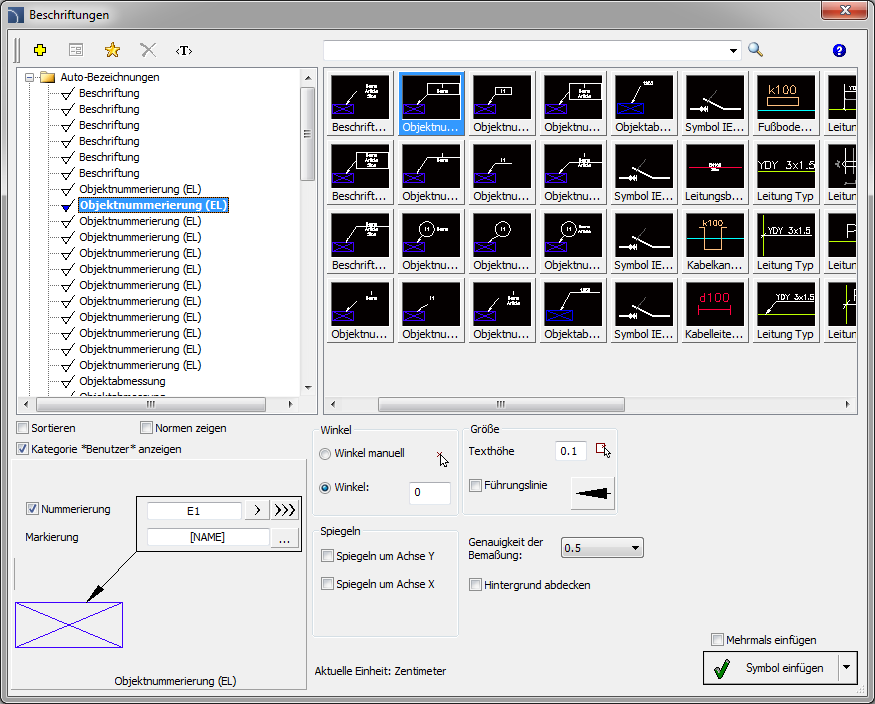Click the <T> text toolbar icon
Viewport: 875px width, 704px height.
[x=184, y=50]
